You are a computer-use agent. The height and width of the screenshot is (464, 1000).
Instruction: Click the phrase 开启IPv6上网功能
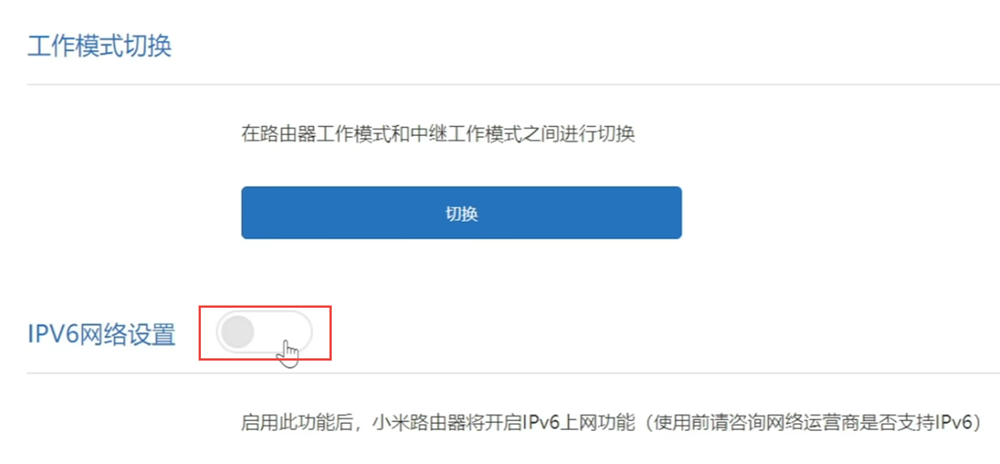tap(558, 423)
